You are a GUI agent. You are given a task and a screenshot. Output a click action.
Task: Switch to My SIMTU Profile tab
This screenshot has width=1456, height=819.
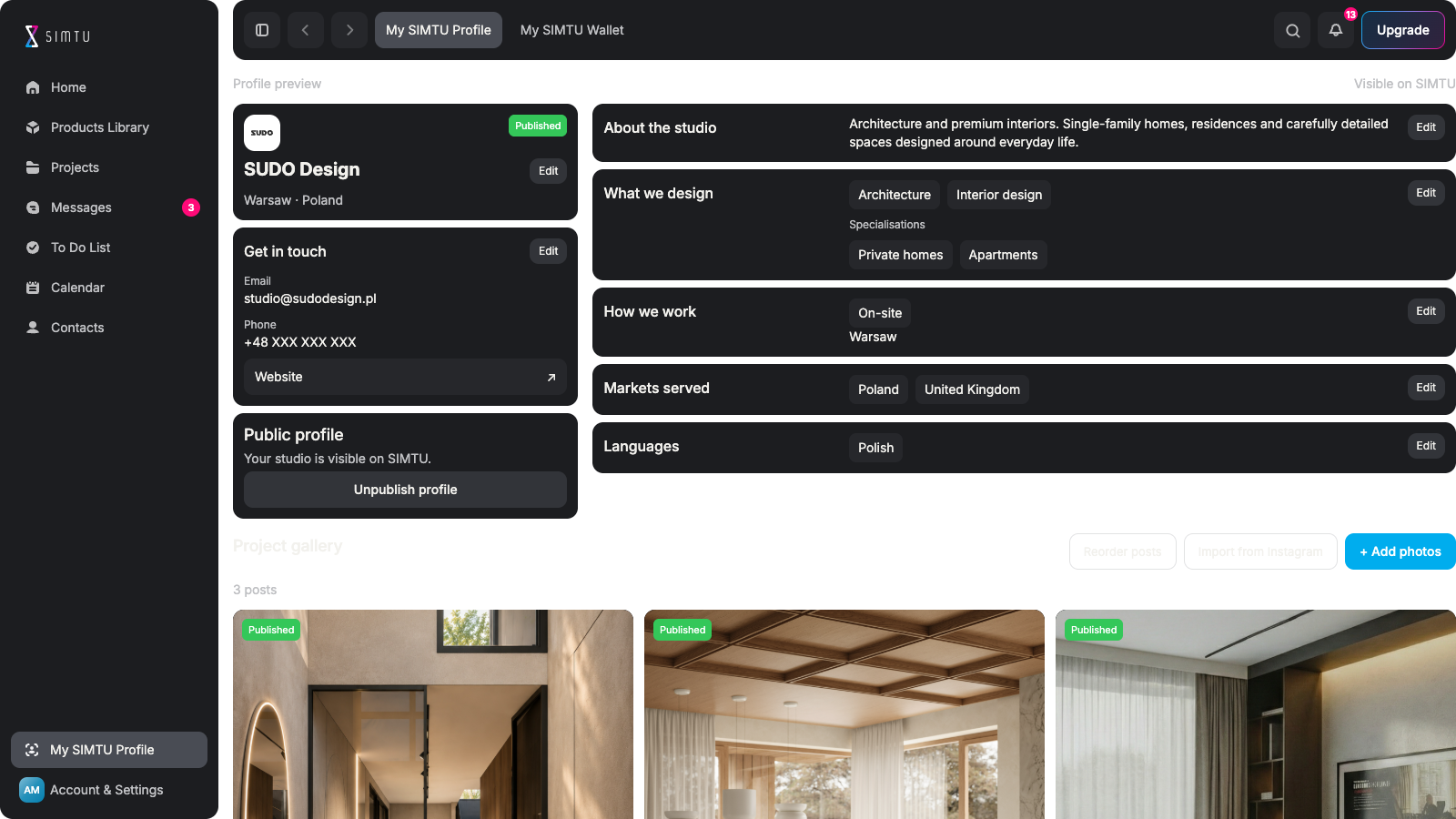click(x=439, y=30)
